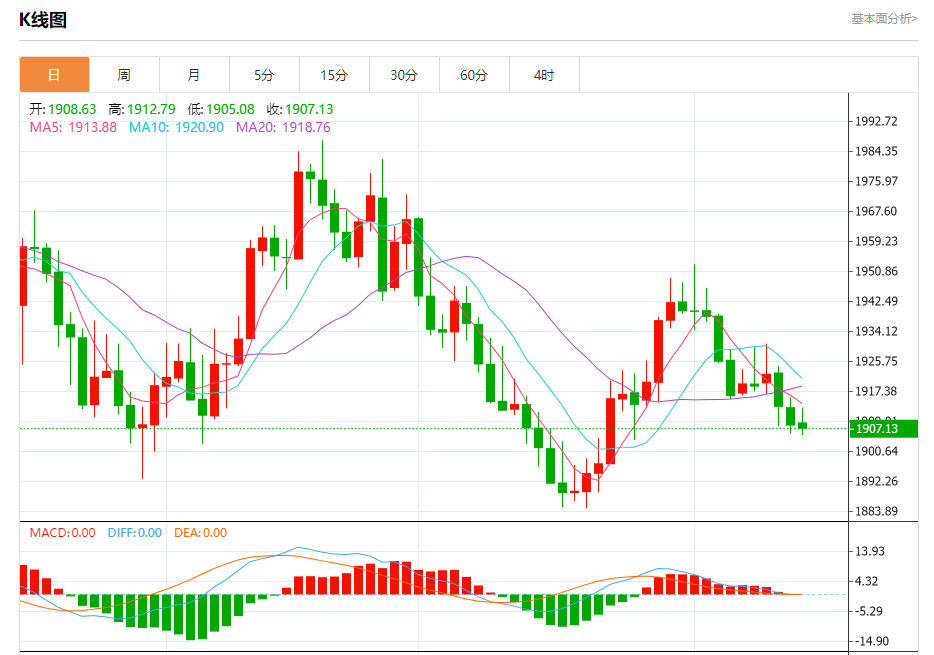The height and width of the screenshot is (655, 934).
Task: Click the low price 1905.08
Action: click(x=231, y=110)
